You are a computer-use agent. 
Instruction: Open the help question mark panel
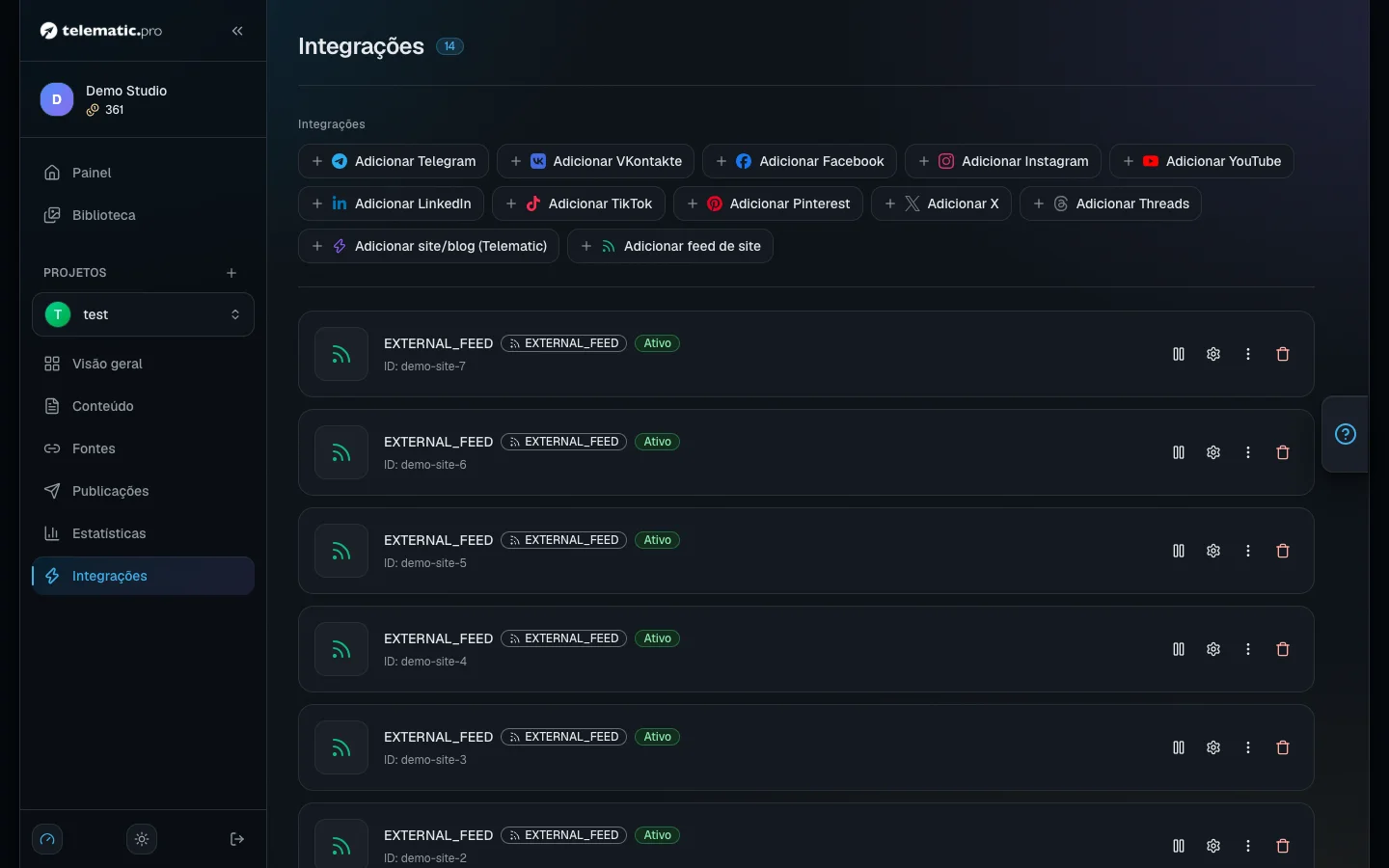[1346, 434]
